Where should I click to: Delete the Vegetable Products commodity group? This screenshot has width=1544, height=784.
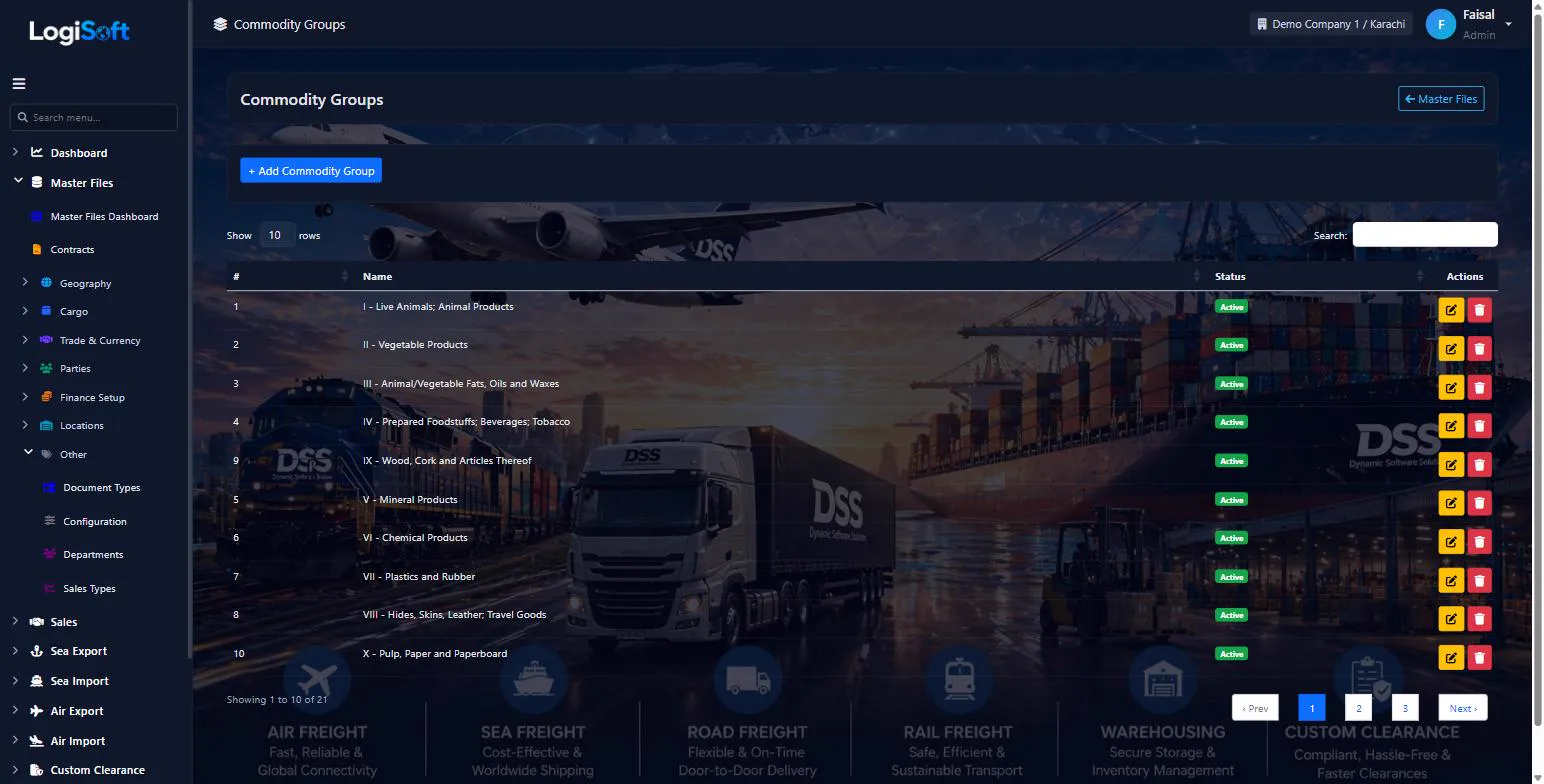[x=1479, y=348]
